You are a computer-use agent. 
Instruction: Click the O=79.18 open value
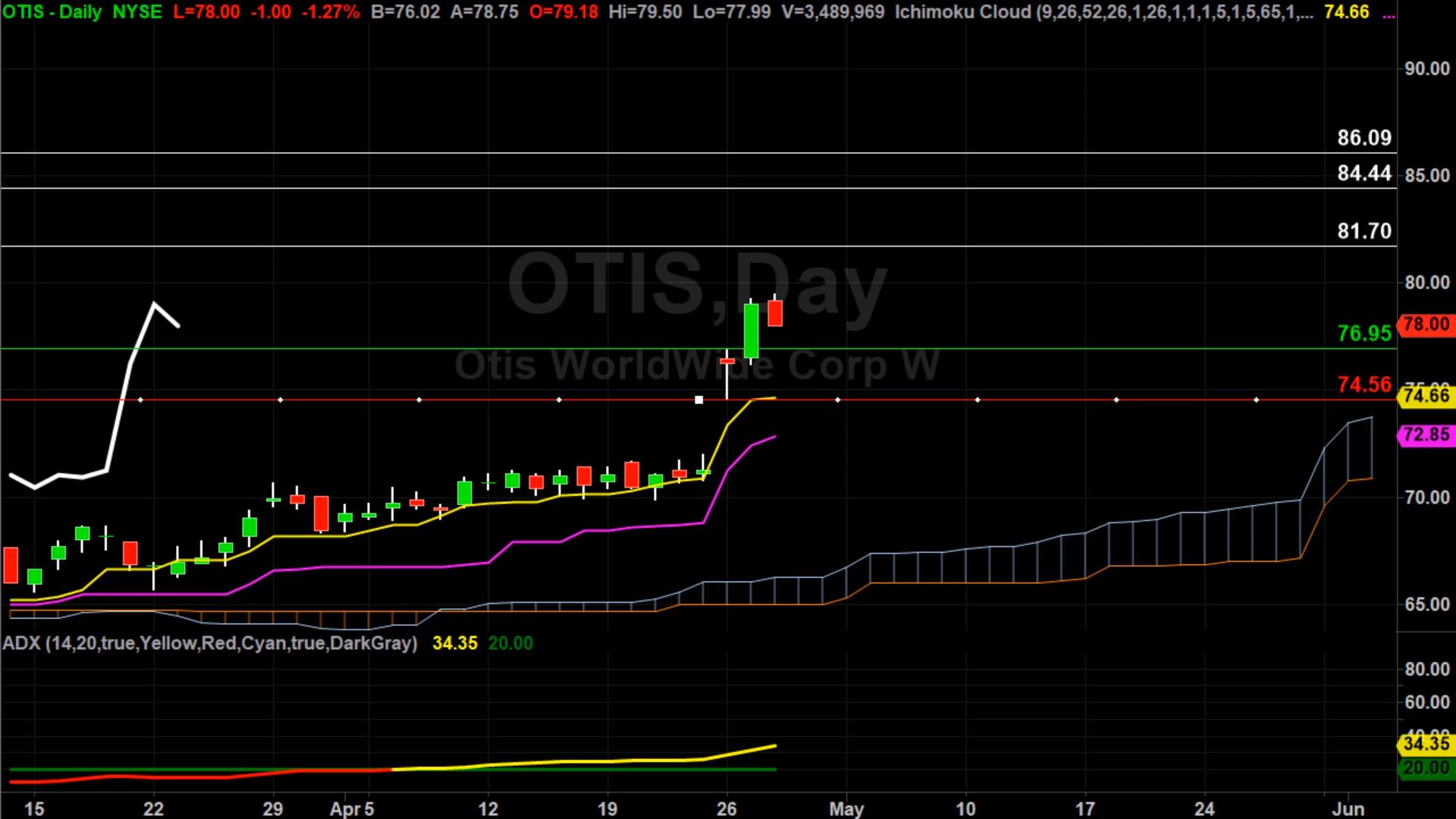pyautogui.click(x=563, y=12)
